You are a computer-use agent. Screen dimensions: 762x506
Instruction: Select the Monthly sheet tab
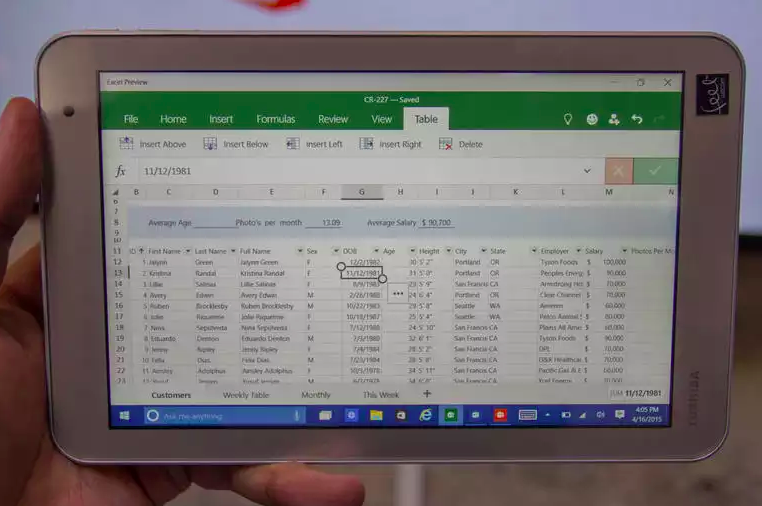(316, 395)
